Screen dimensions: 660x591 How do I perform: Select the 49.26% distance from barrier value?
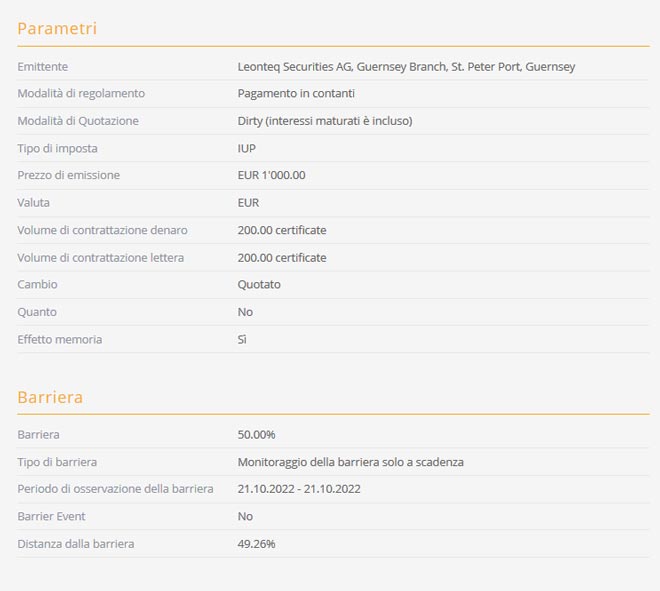pyautogui.click(x=256, y=544)
